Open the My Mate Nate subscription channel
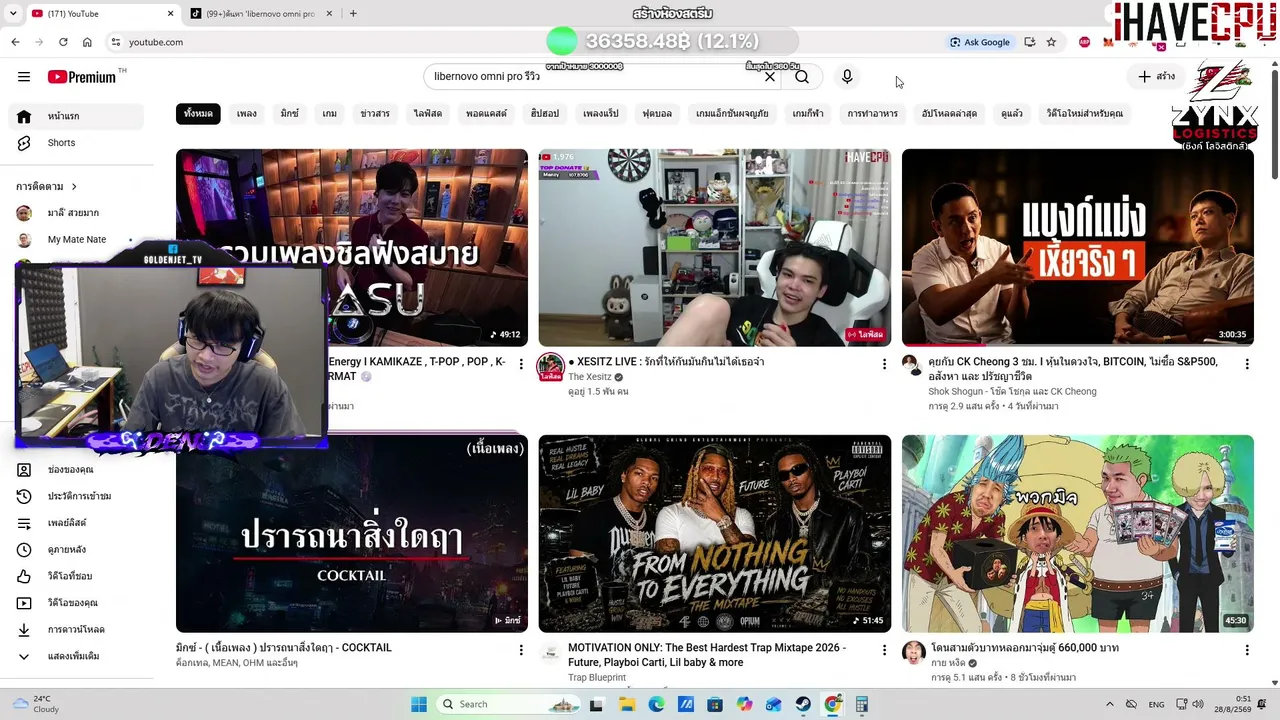The image size is (1280, 720). click(x=76, y=239)
